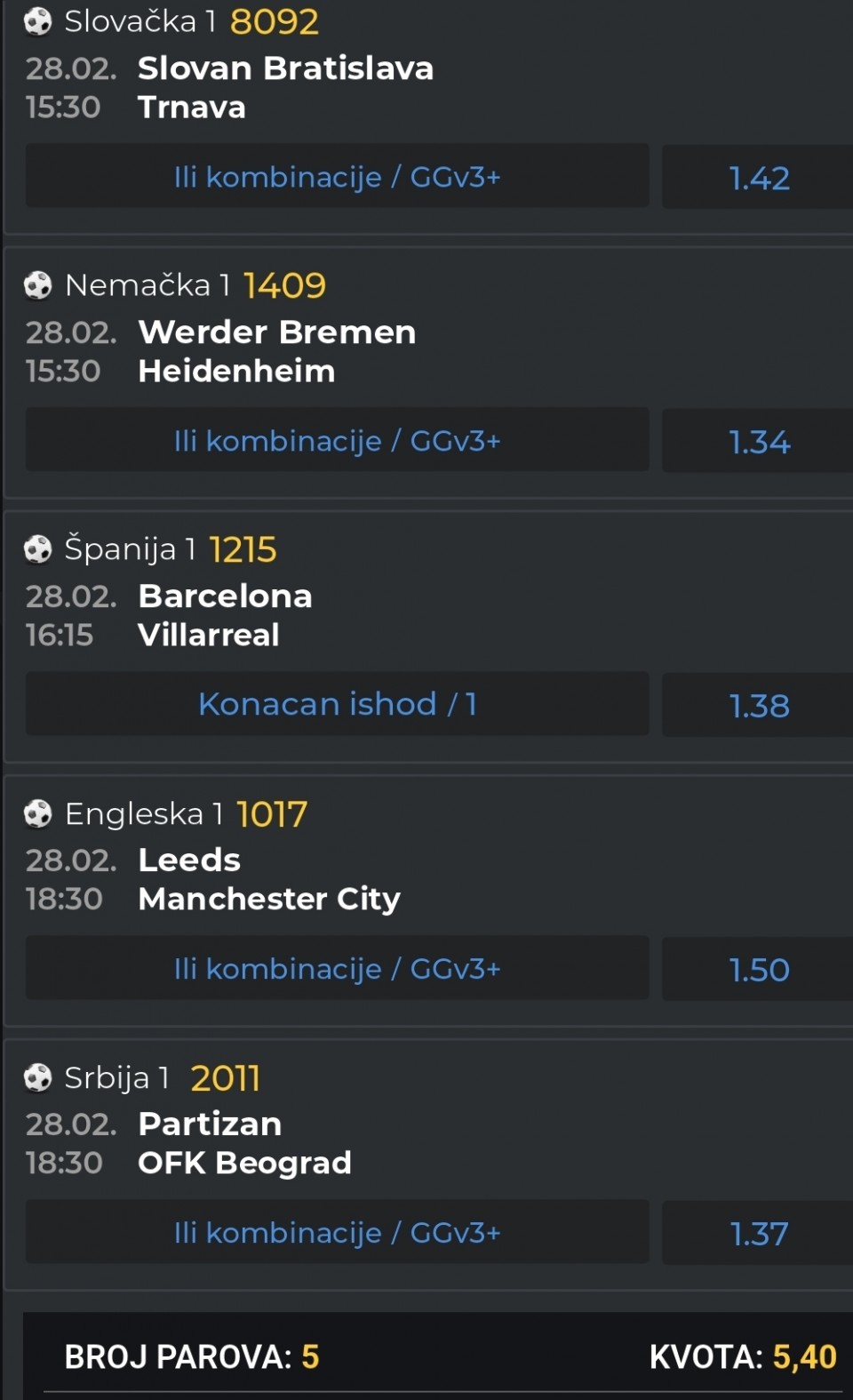Tap the 1.42 odds button
The width and height of the screenshot is (853, 1400).
(758, 178)
